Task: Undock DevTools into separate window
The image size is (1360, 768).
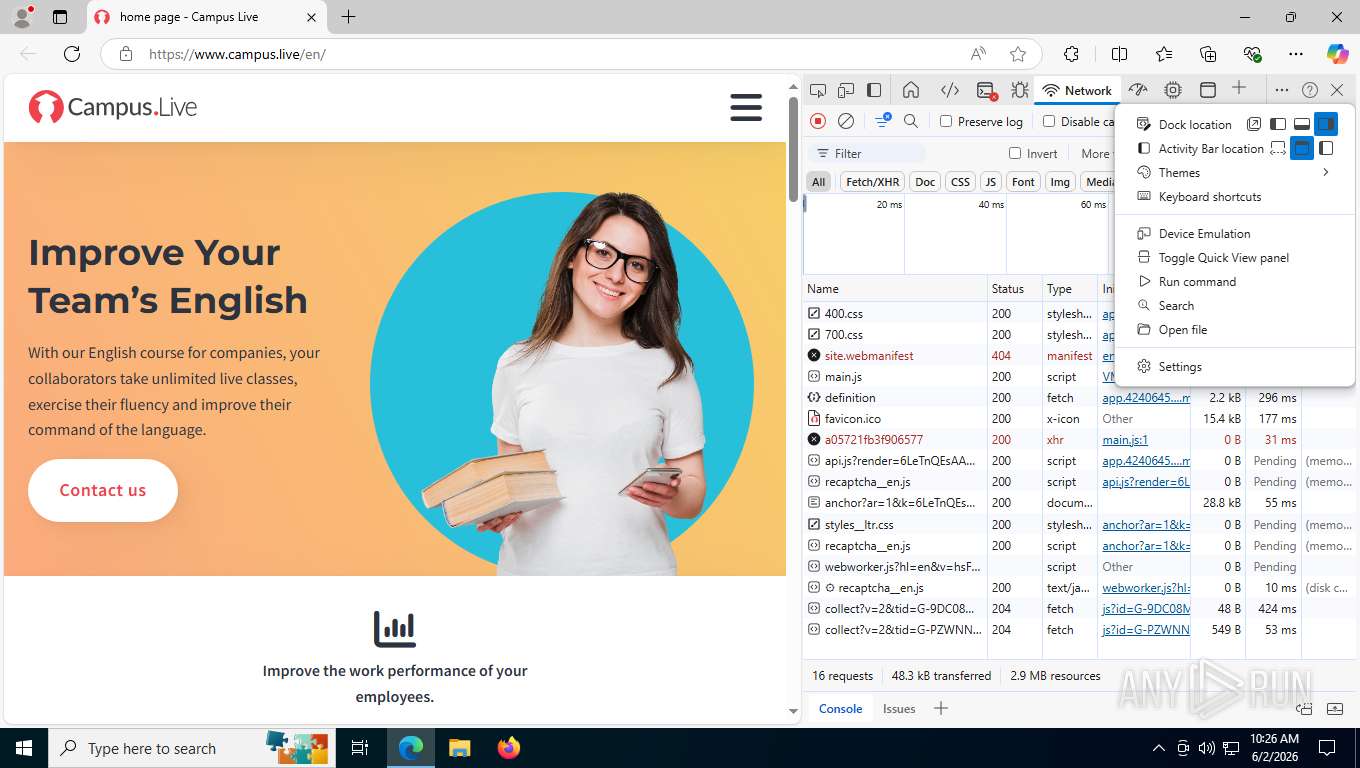Action: (x=1254, y=124)
